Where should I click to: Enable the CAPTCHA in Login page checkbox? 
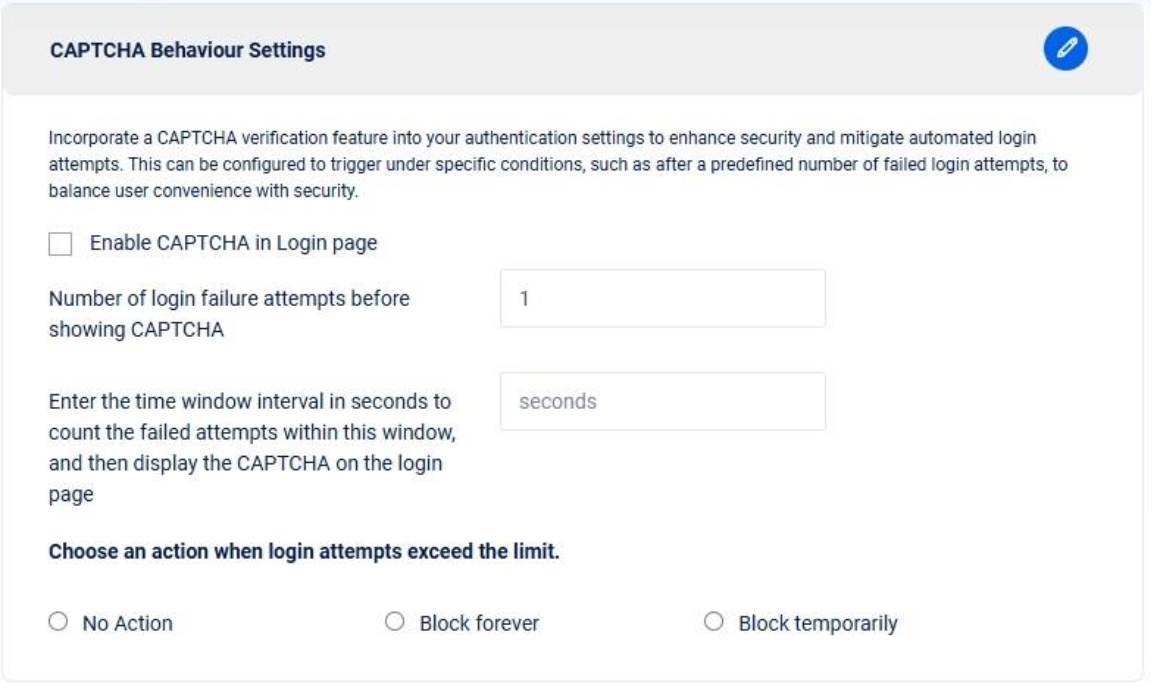pyautogui.click(x=62, y=243)
